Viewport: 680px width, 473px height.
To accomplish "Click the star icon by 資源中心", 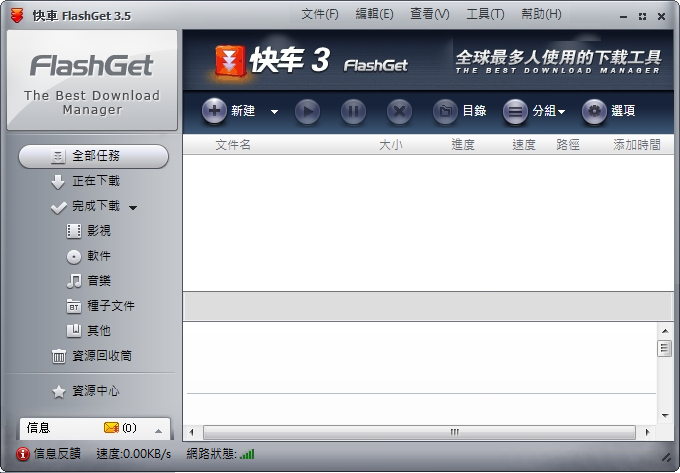I will (59, 392).
